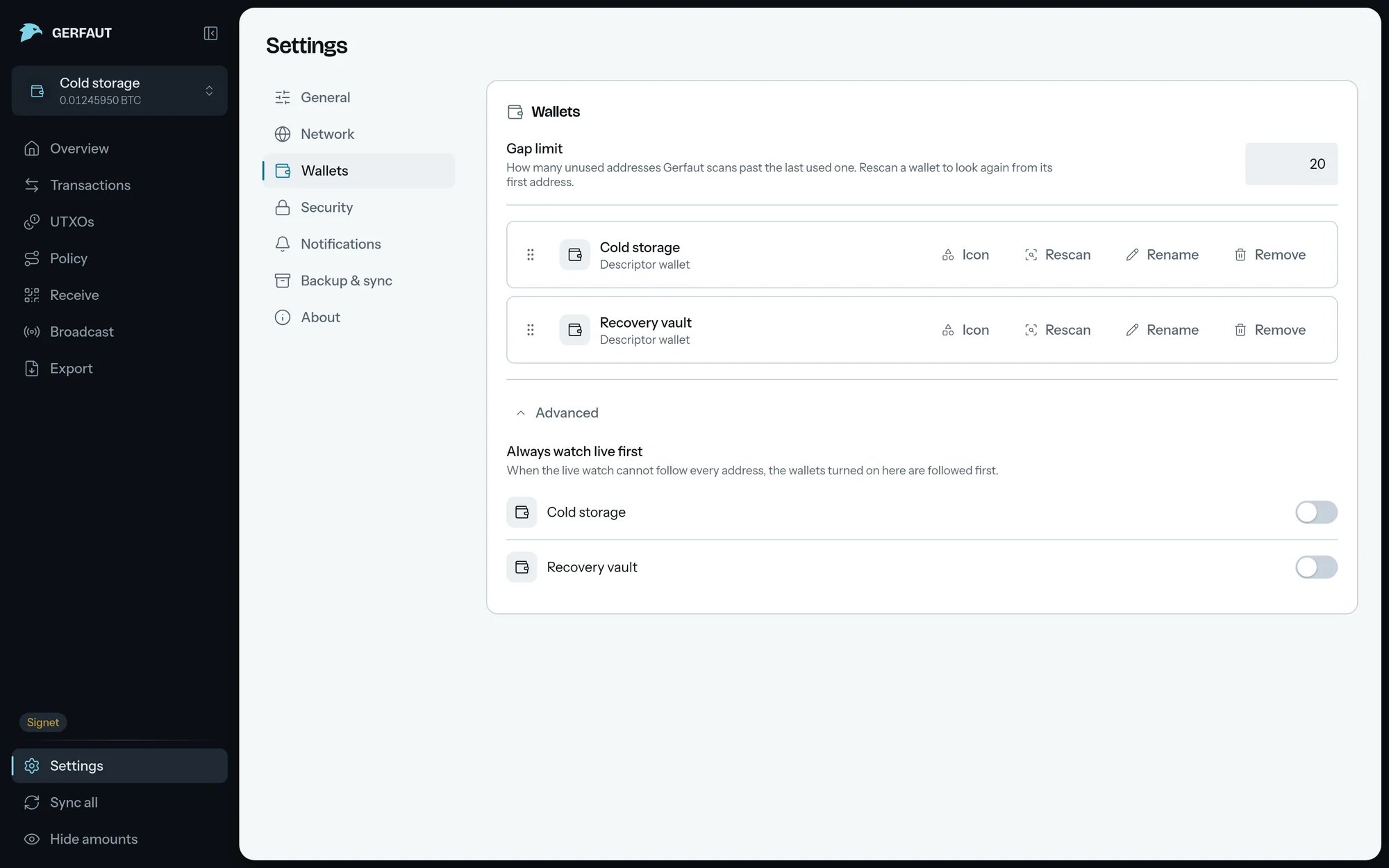The width and height of the screenshot is (1389, 868).
Task: Click the Settings gear icon
Action: (x=32, y=766)
